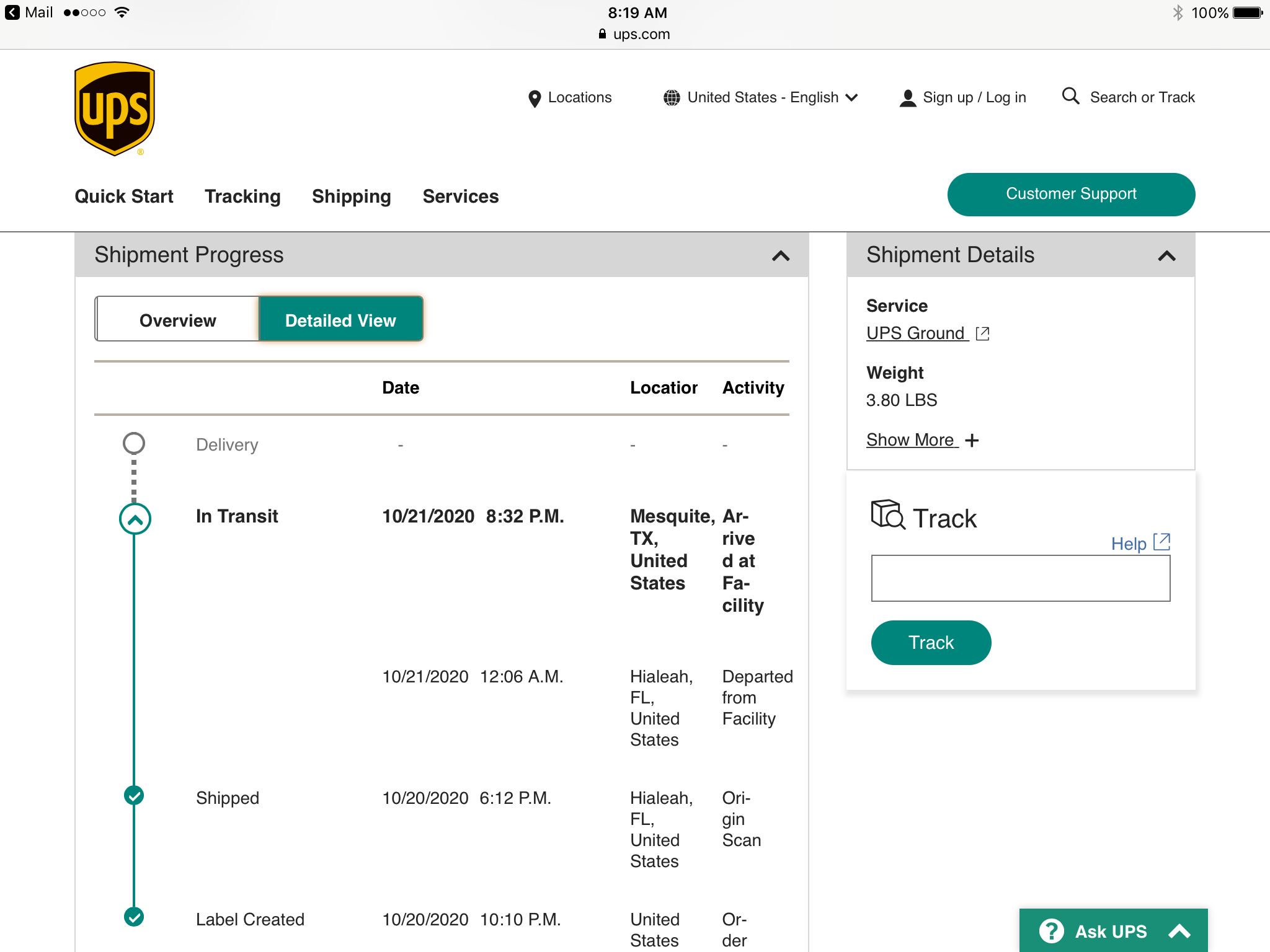Click the Shipped status label
Viewport: 1270px width, 952px height.
tap(228, 798)
